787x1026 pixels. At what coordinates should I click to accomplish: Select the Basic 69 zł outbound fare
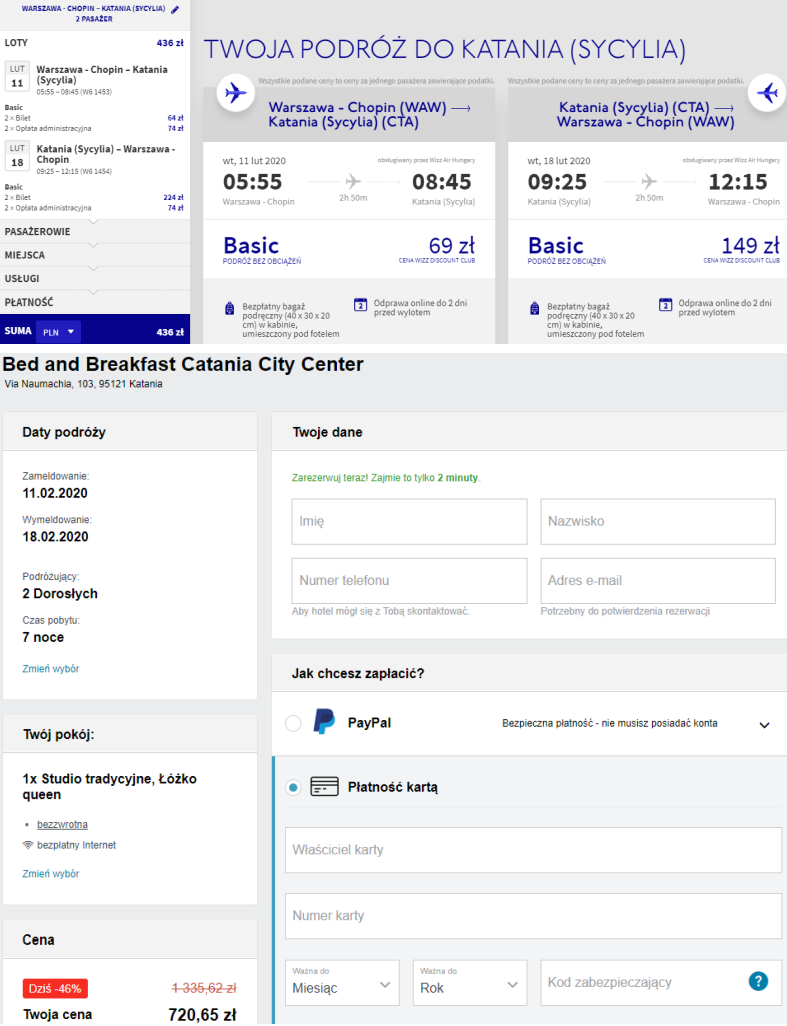[349, 249]
